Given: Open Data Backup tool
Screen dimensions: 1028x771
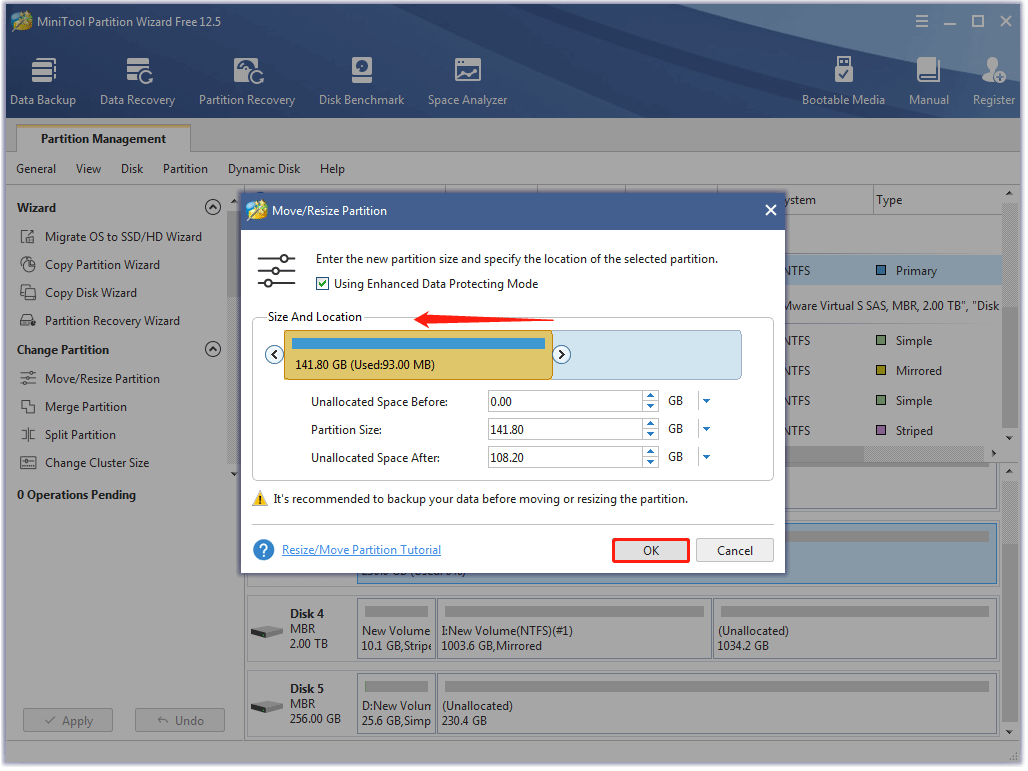Looking at the screenshot, I should (43, 82).
